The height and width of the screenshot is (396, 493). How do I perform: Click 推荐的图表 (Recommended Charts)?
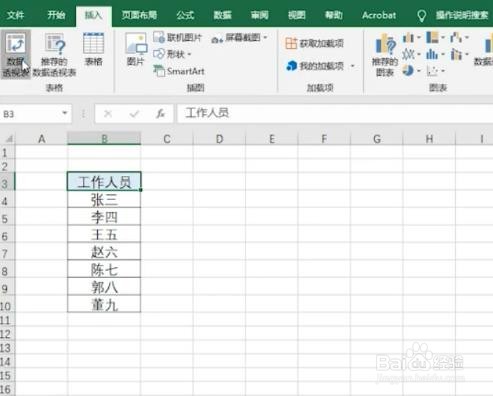(x=385, y=55)
